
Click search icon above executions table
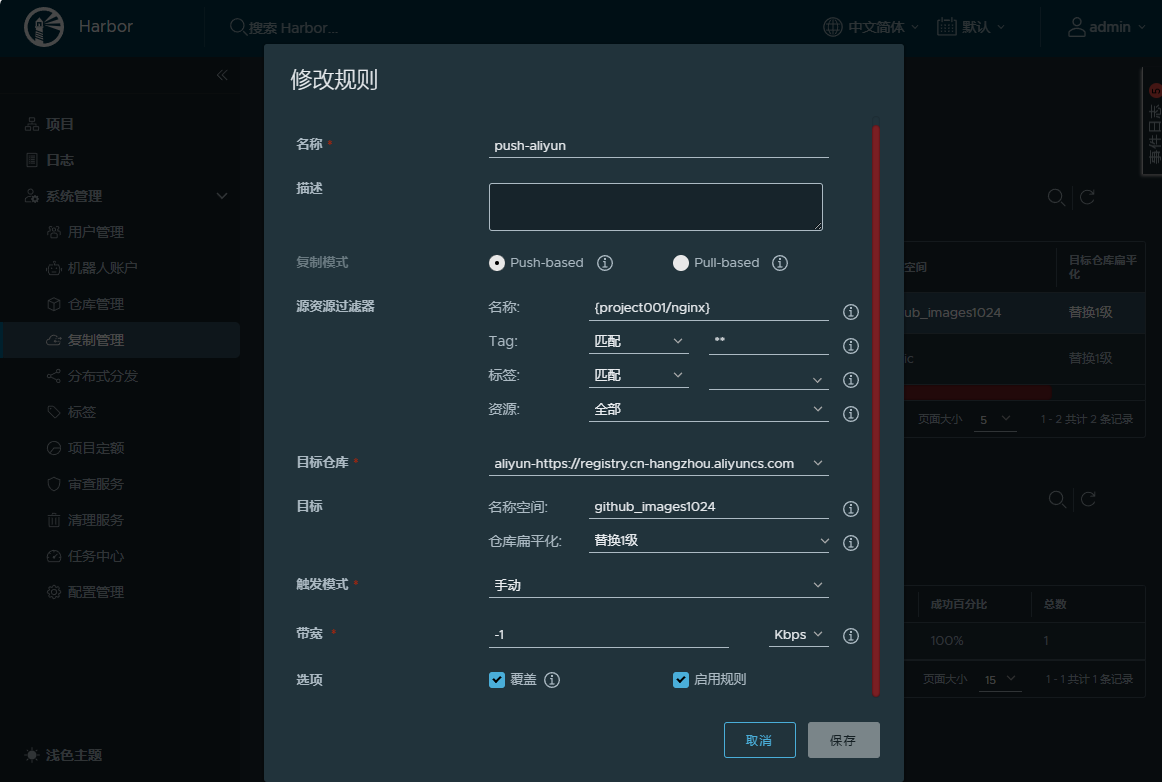(x=1058, y=499)
